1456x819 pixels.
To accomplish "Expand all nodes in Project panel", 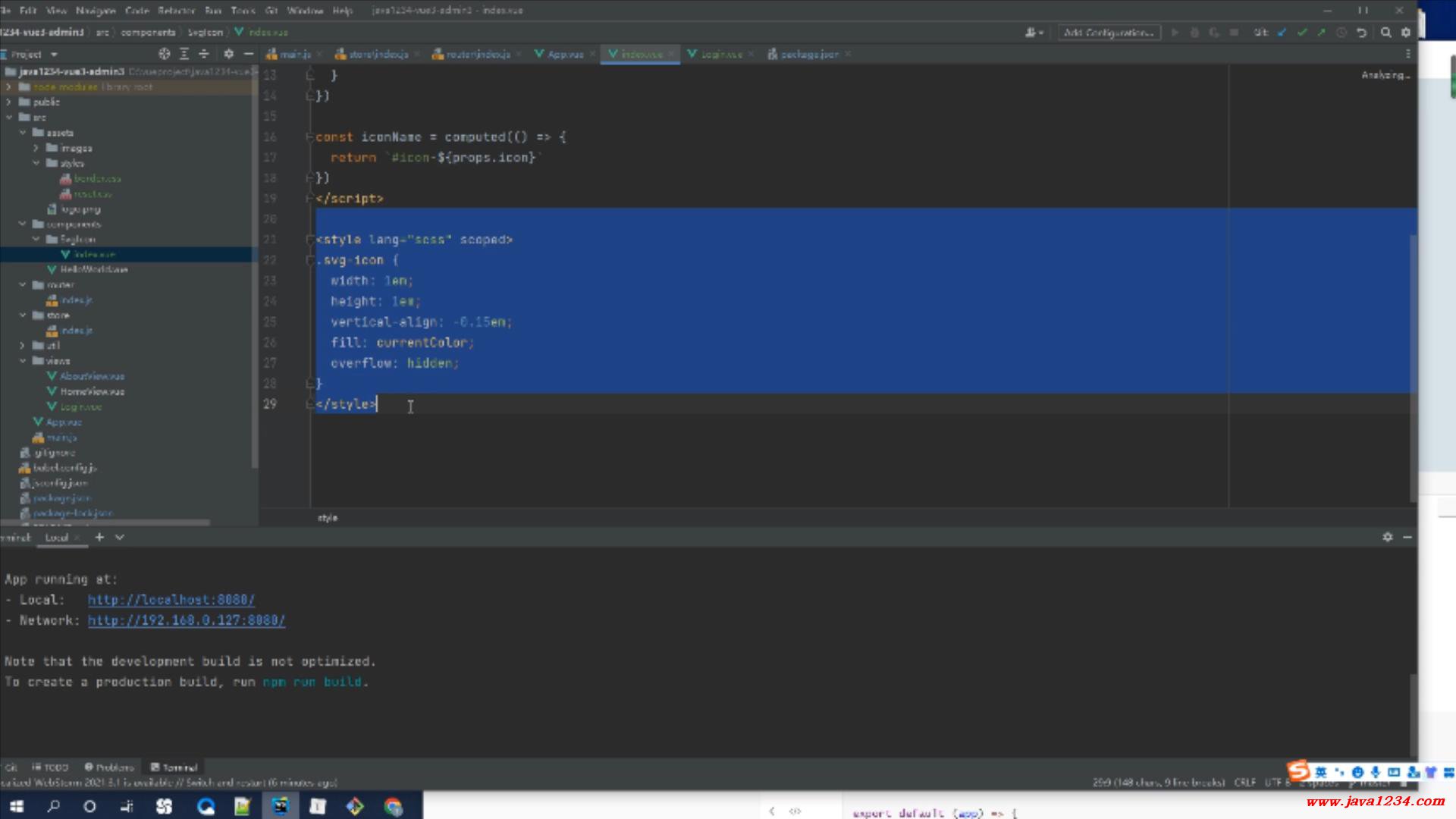I will coord(184,54).
